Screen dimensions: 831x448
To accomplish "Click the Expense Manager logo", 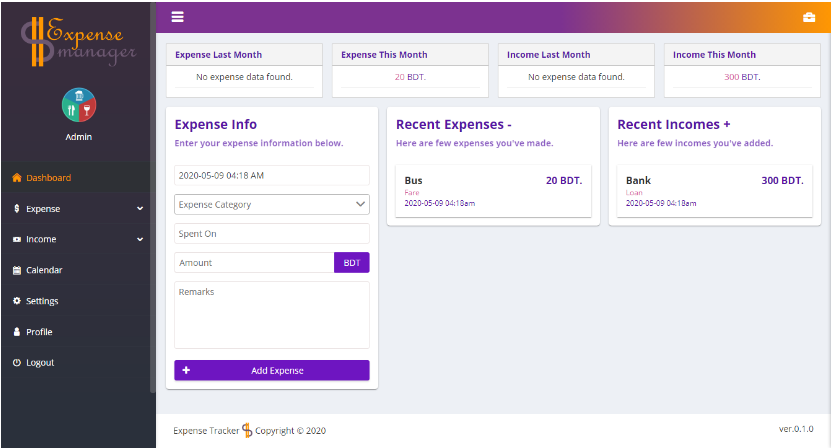I will pos(78,41).
